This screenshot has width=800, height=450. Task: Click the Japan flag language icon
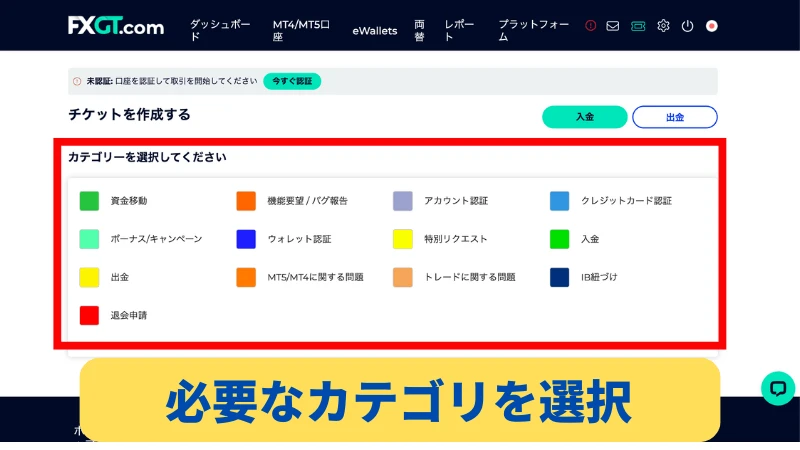coord(712,26)
